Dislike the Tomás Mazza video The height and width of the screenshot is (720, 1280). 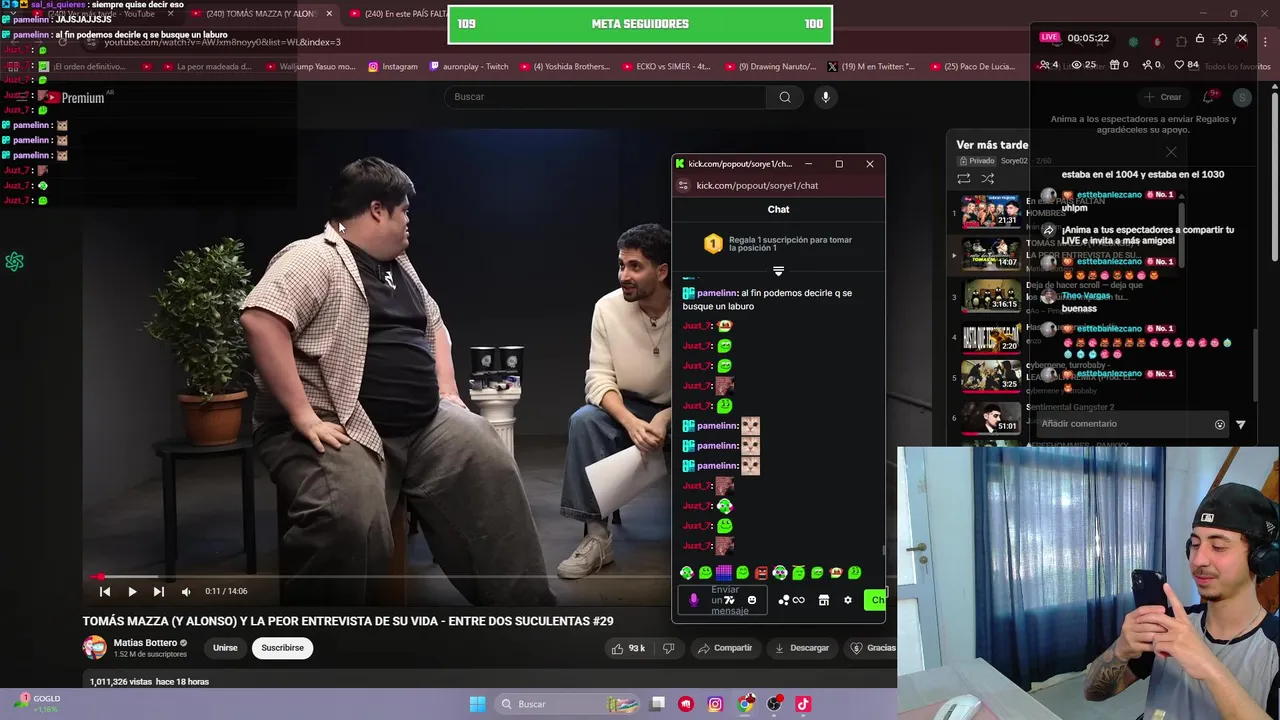tap(668, 648)
